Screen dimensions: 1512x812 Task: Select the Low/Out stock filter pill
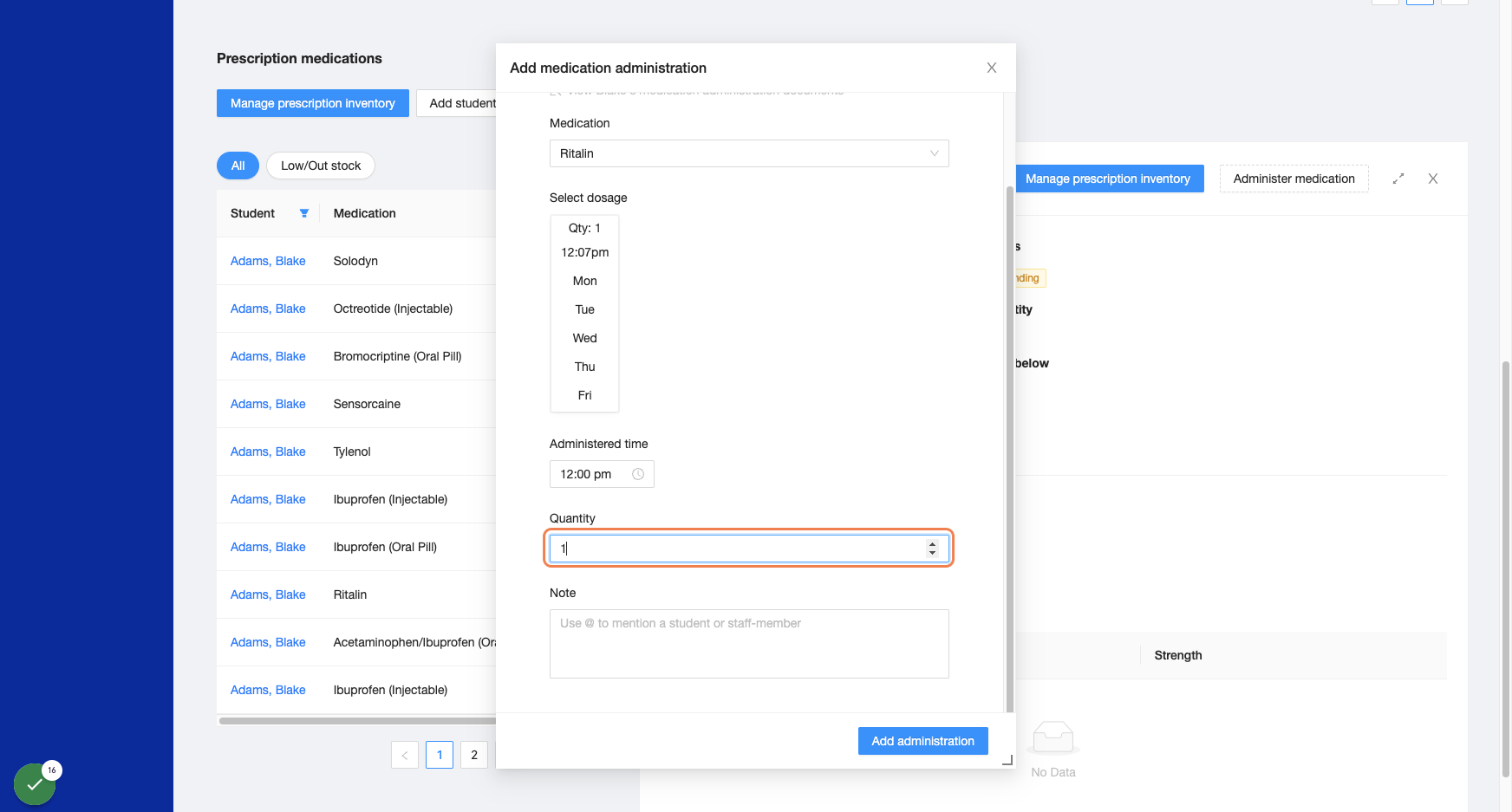pyautogui.click(x=321, y=166)
